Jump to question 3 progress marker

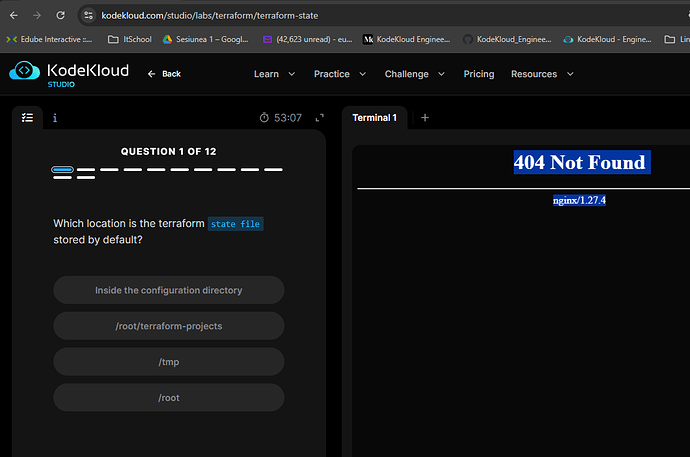[x=109, y=169]
